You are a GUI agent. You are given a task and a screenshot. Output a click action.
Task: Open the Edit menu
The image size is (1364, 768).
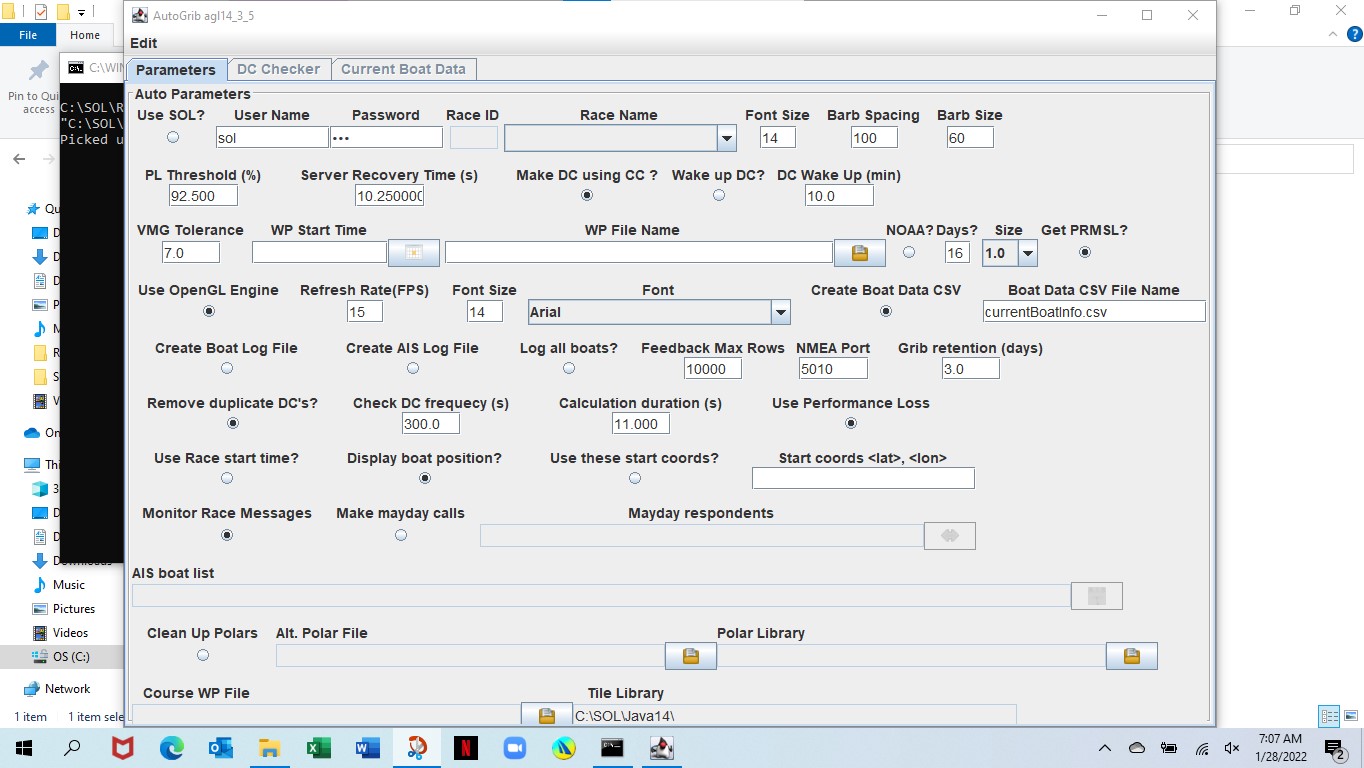click(x=143, y=43)
